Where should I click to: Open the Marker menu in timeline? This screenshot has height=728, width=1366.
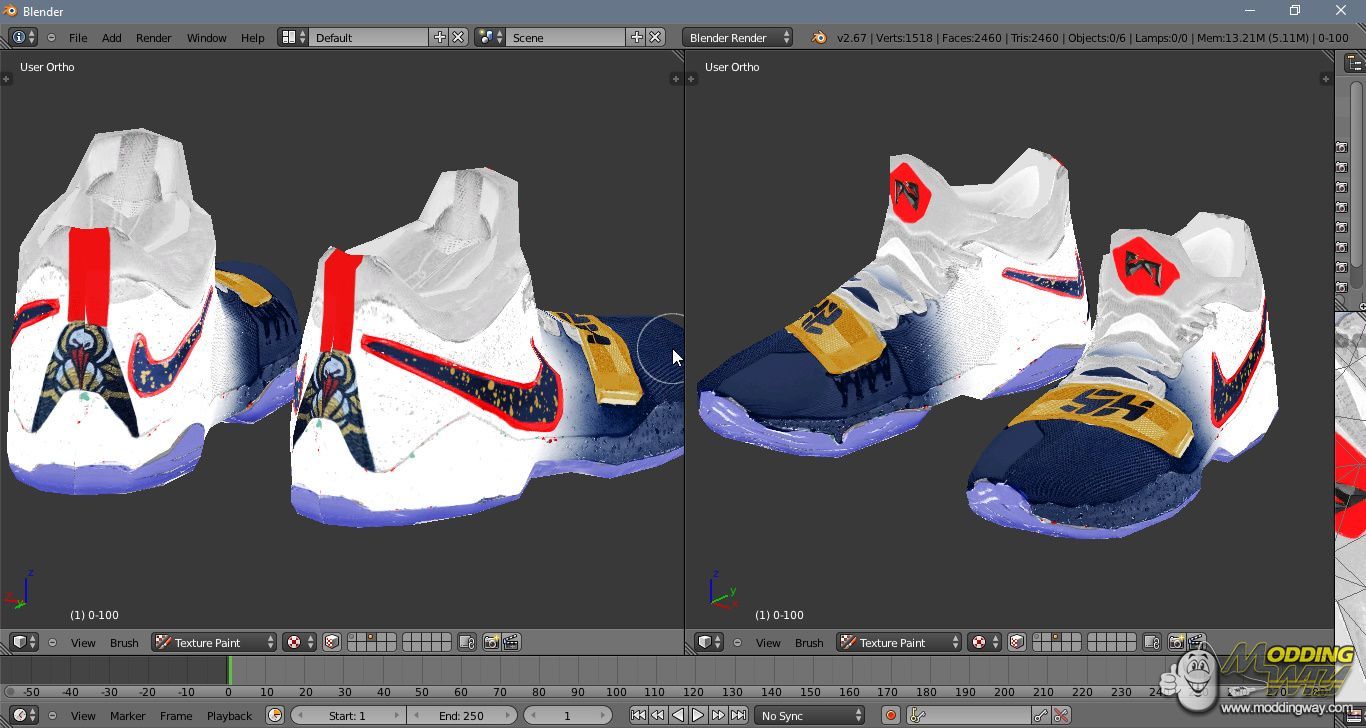(127, 715)
